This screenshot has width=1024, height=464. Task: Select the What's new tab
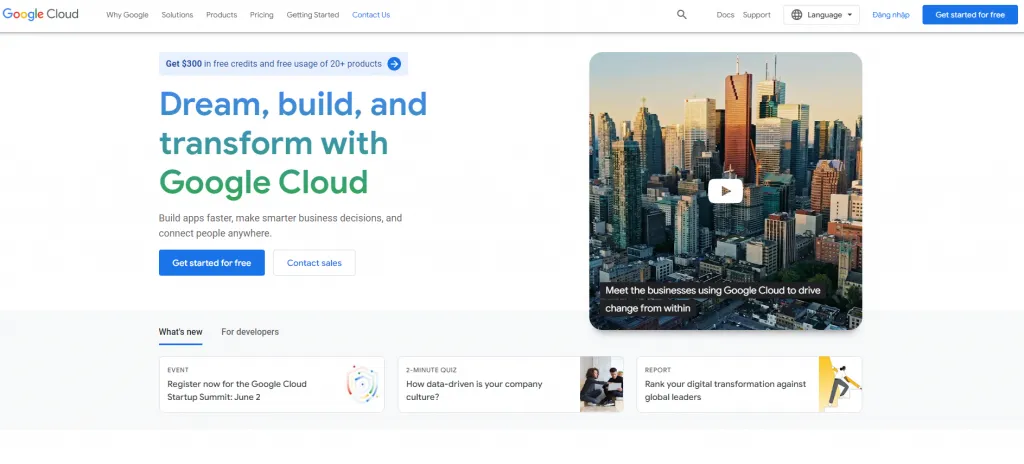click(180, 332)
